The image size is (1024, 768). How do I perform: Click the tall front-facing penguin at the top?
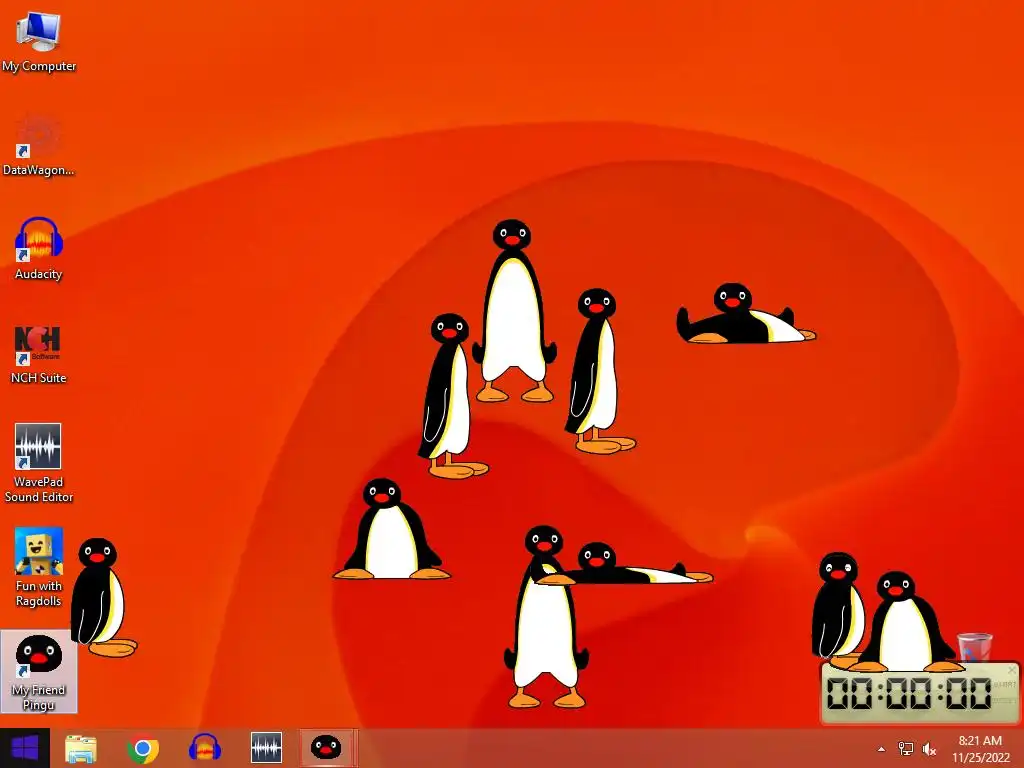point(514,311)
